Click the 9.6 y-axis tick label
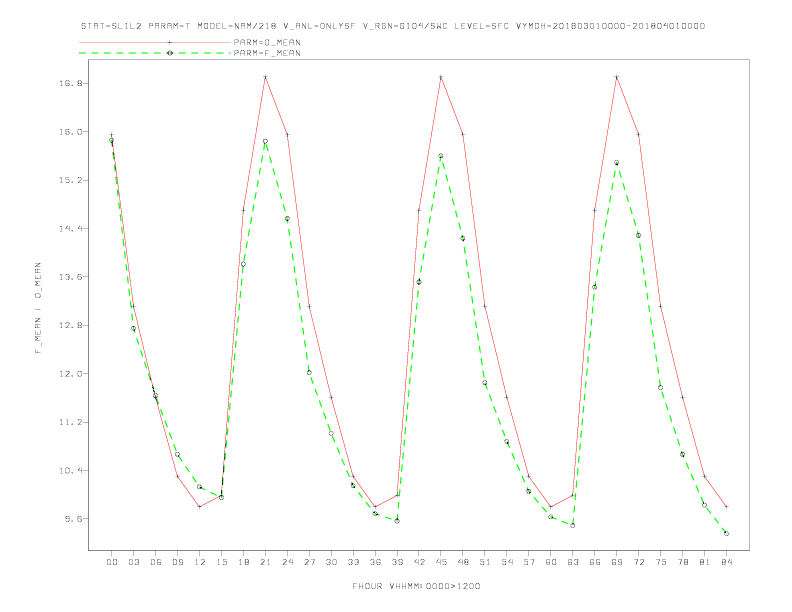 point(72,519)
